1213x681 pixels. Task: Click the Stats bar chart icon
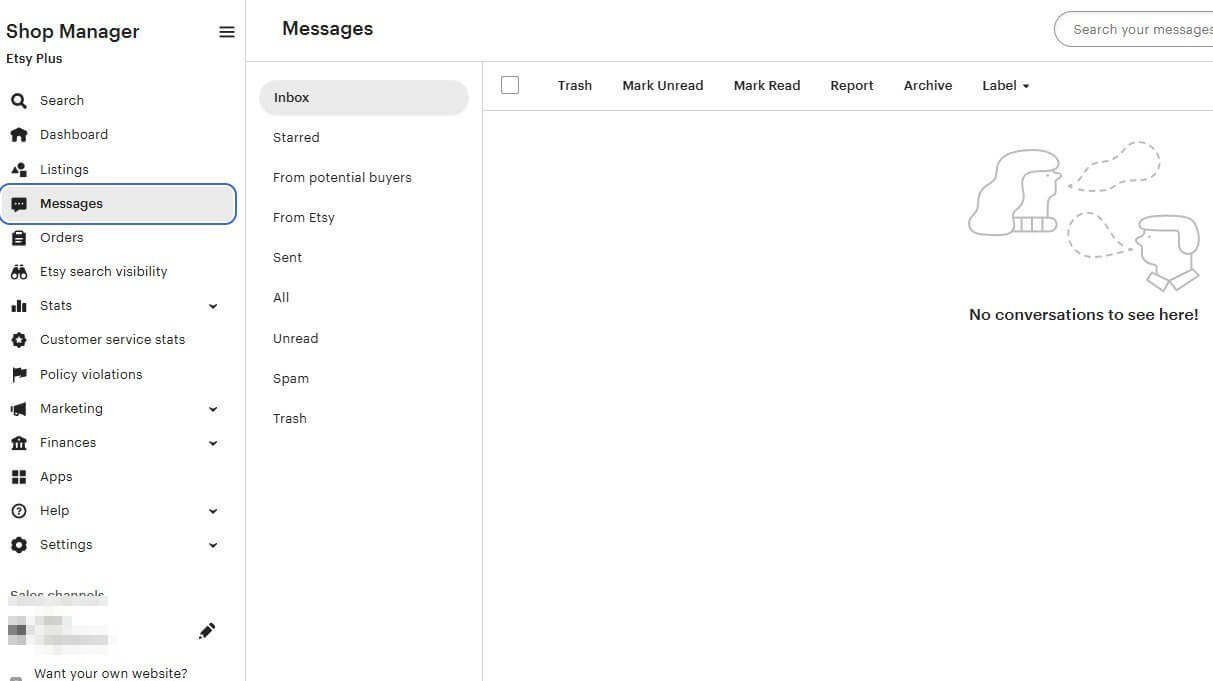(x=18, y=306)
